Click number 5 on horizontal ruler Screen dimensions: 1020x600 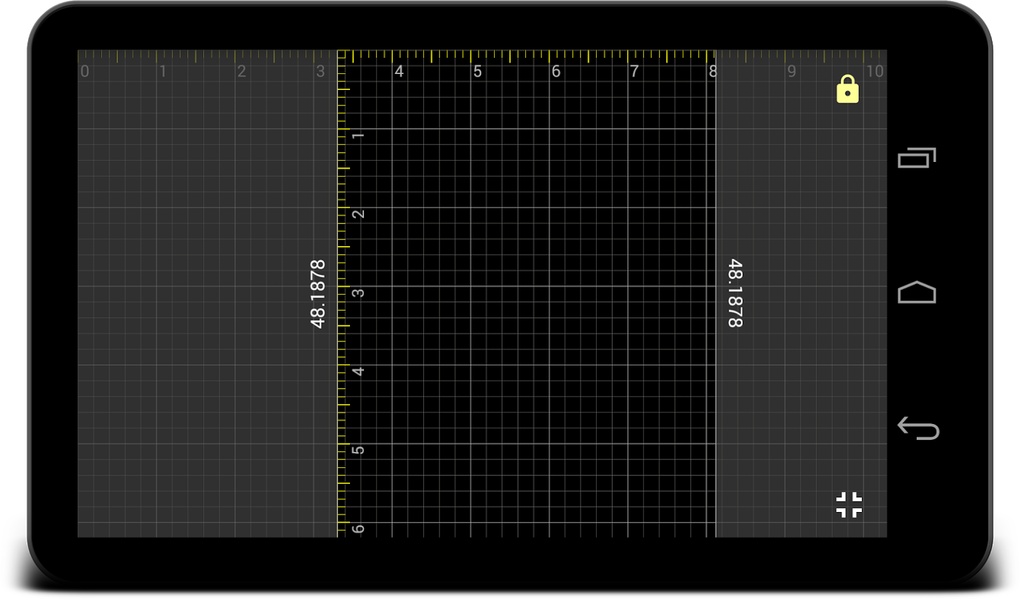(477, 72)
